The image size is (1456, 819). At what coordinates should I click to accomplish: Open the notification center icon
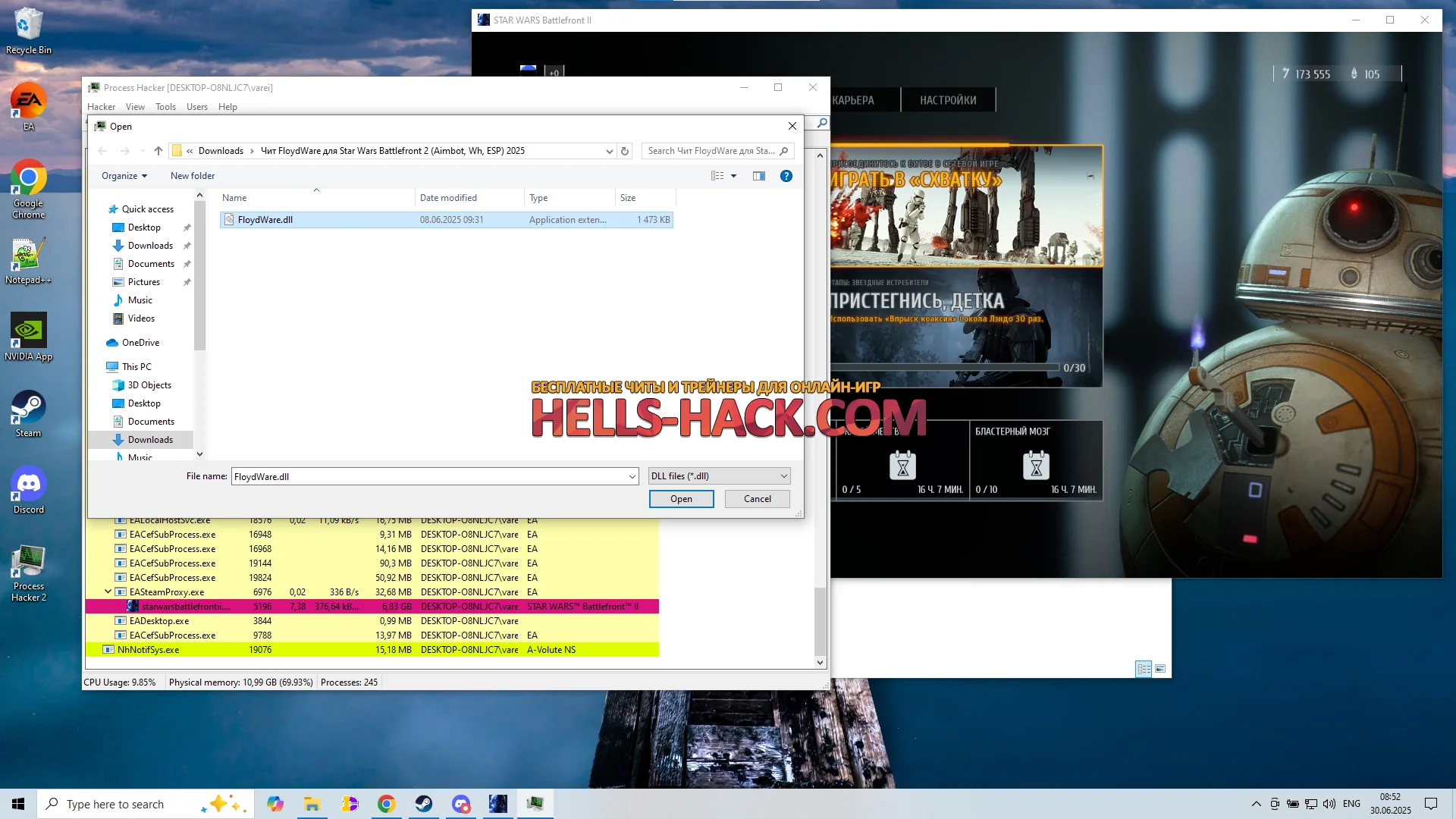click(1431, 804)
